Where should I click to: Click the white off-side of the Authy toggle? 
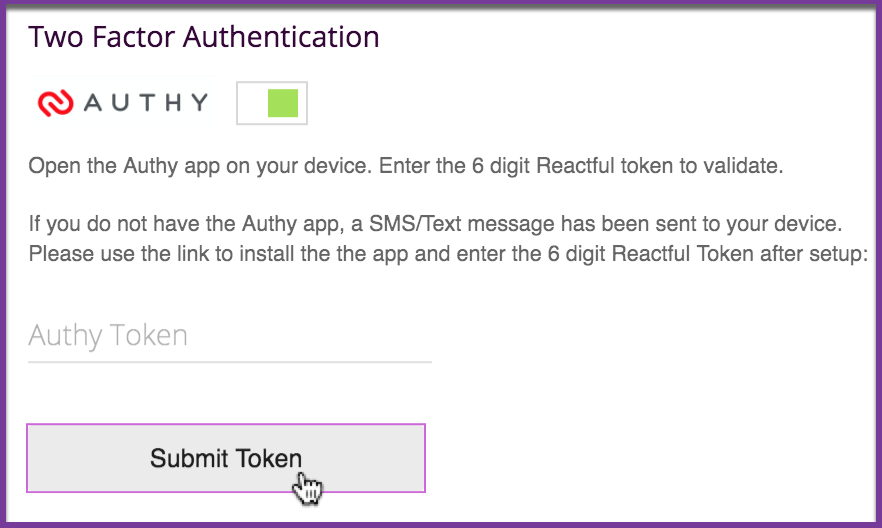point(253,103)
